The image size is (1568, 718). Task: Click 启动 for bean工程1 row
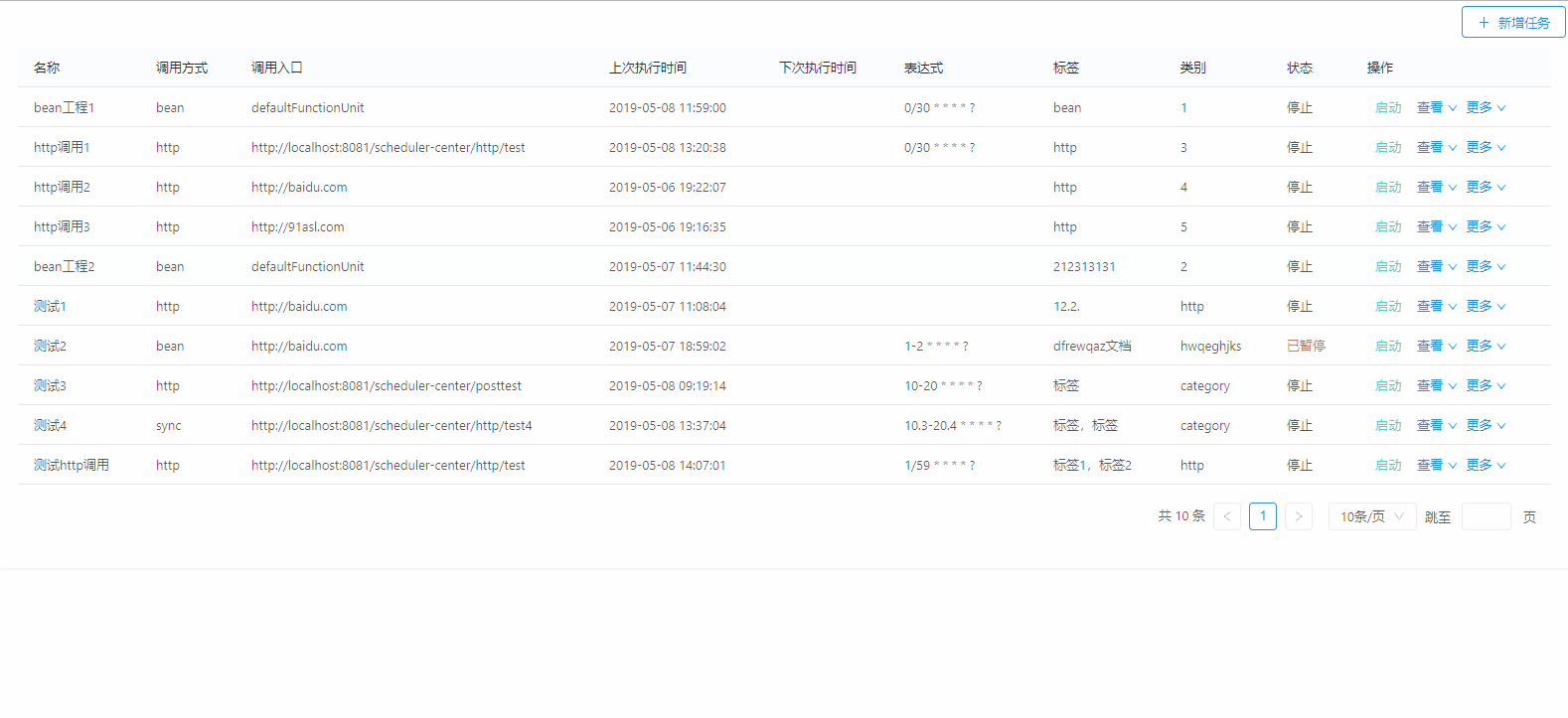(x=1387, y=107)
